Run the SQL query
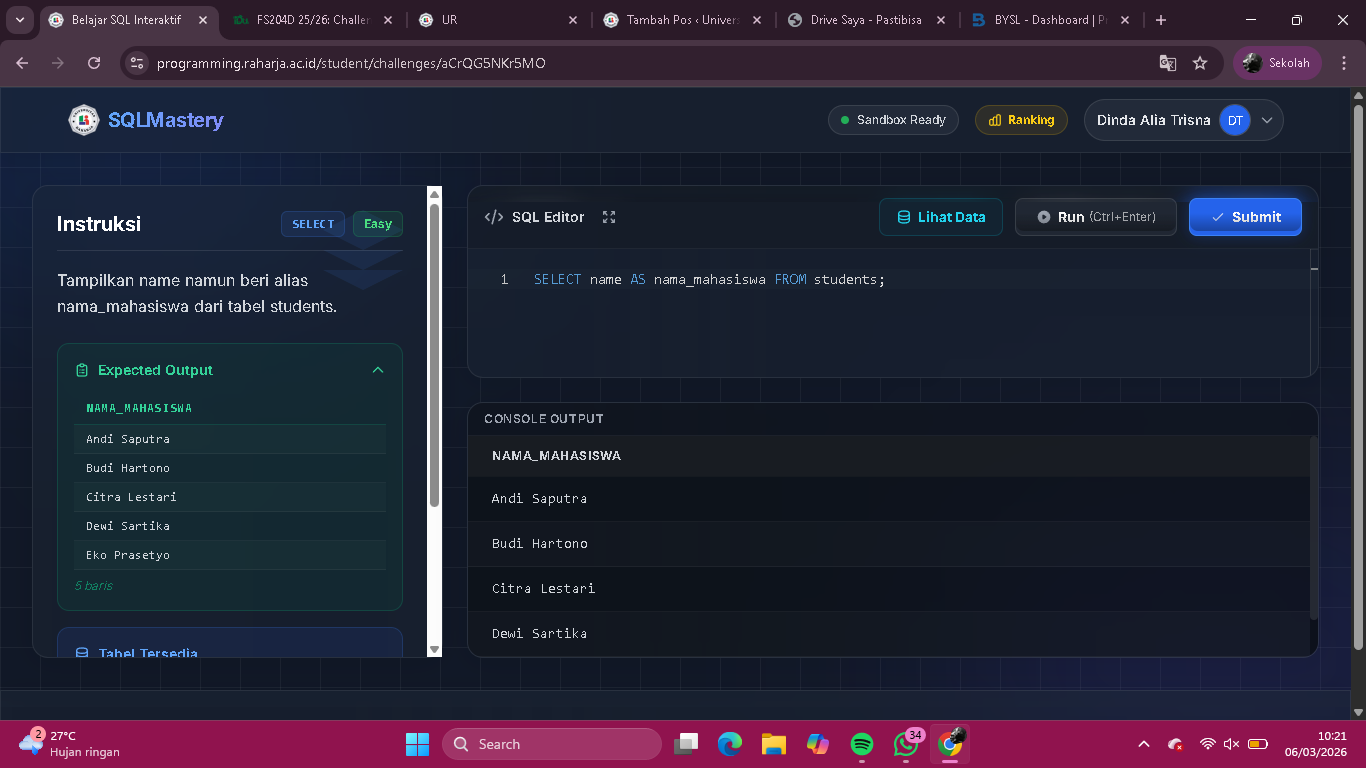This screenshot has height=768, width=1366. [1095, 217]
